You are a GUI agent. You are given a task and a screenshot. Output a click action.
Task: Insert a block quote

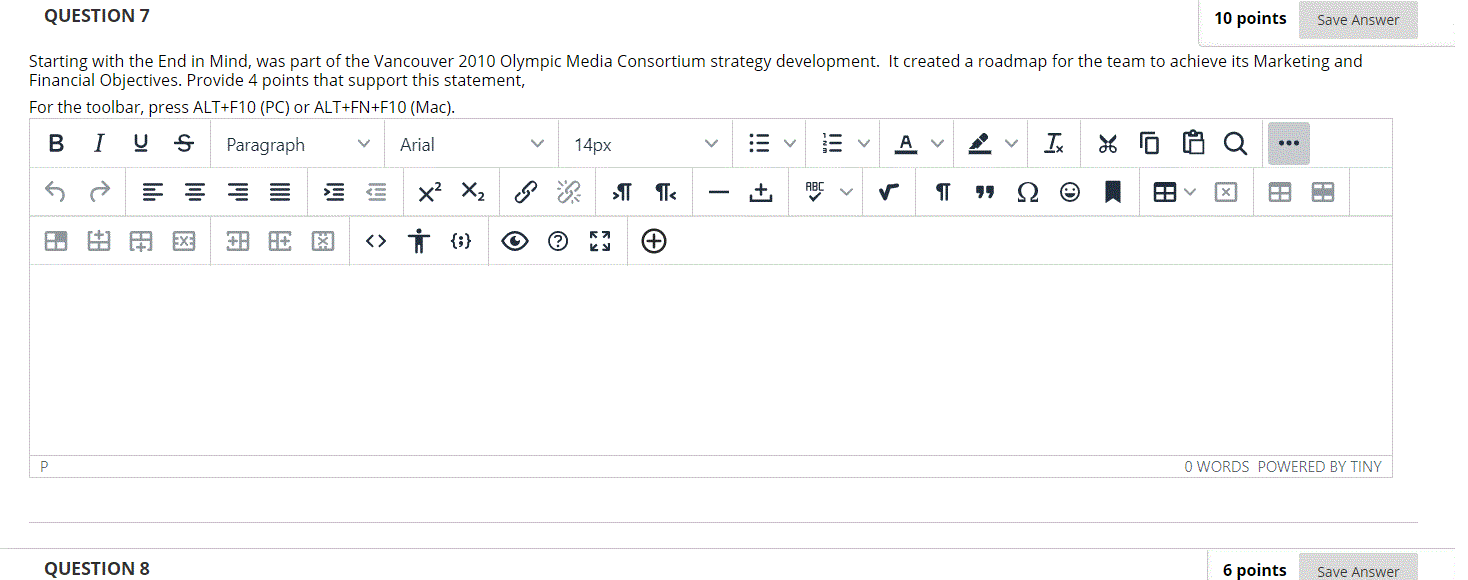click(985, 192)
